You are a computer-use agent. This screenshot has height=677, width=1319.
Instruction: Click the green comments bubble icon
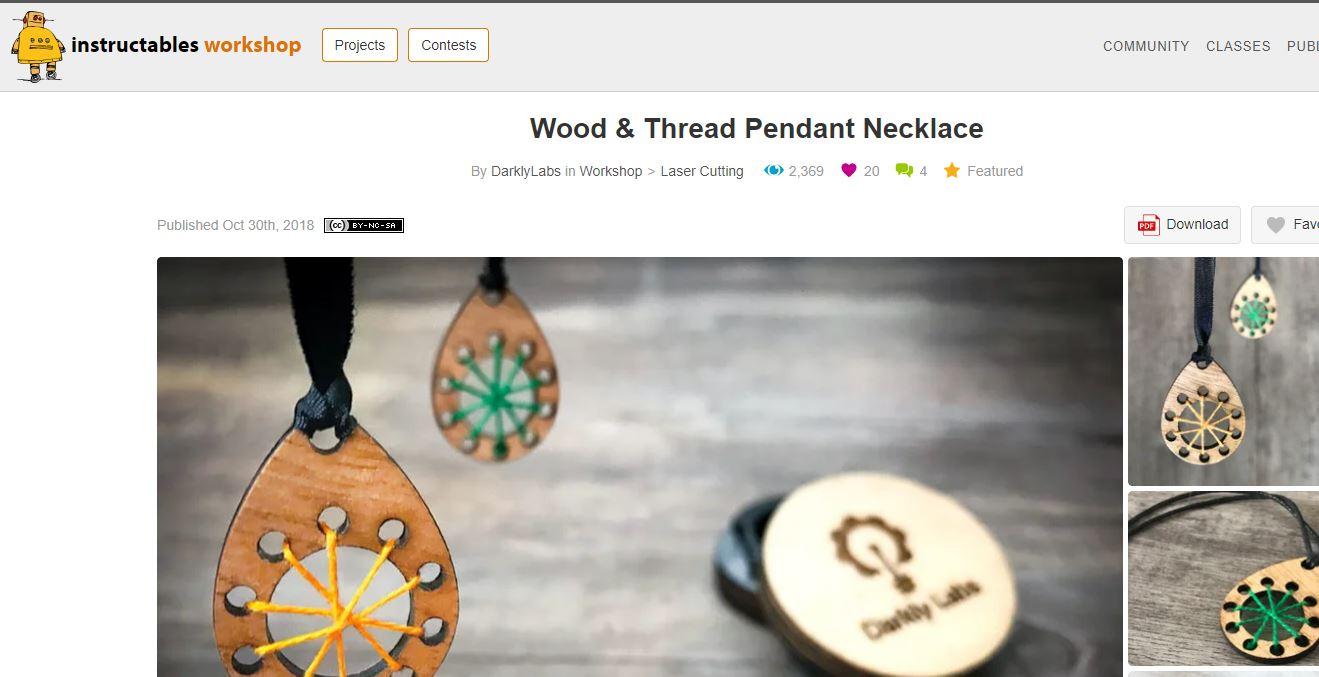click(x=904, y=171)
